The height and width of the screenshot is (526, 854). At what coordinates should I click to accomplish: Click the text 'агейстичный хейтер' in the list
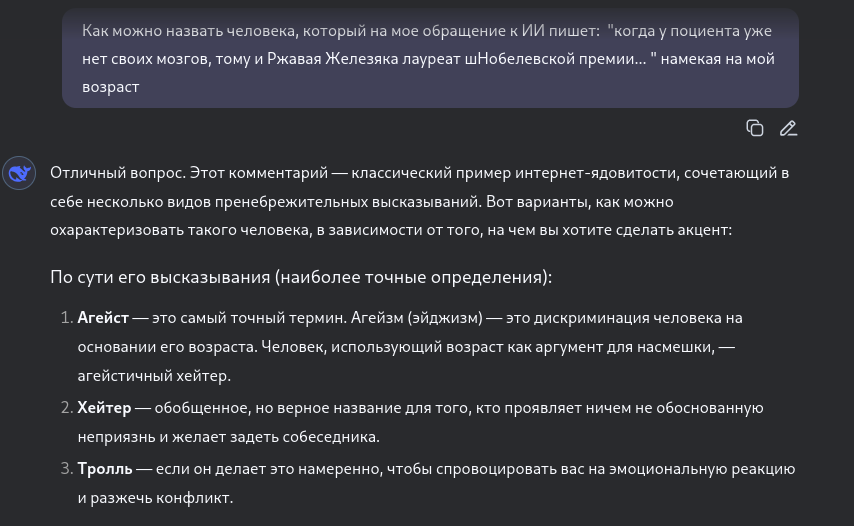pyautogui.click(x=154, y=376)
